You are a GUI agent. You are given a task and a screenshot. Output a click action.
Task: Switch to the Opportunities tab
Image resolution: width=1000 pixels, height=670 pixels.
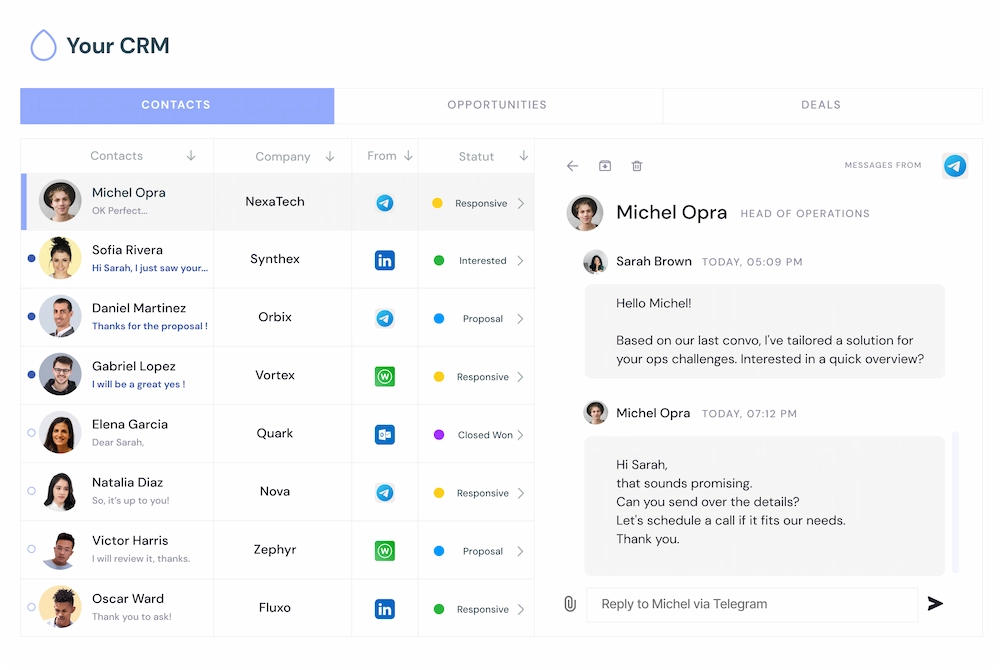point(497,105)
